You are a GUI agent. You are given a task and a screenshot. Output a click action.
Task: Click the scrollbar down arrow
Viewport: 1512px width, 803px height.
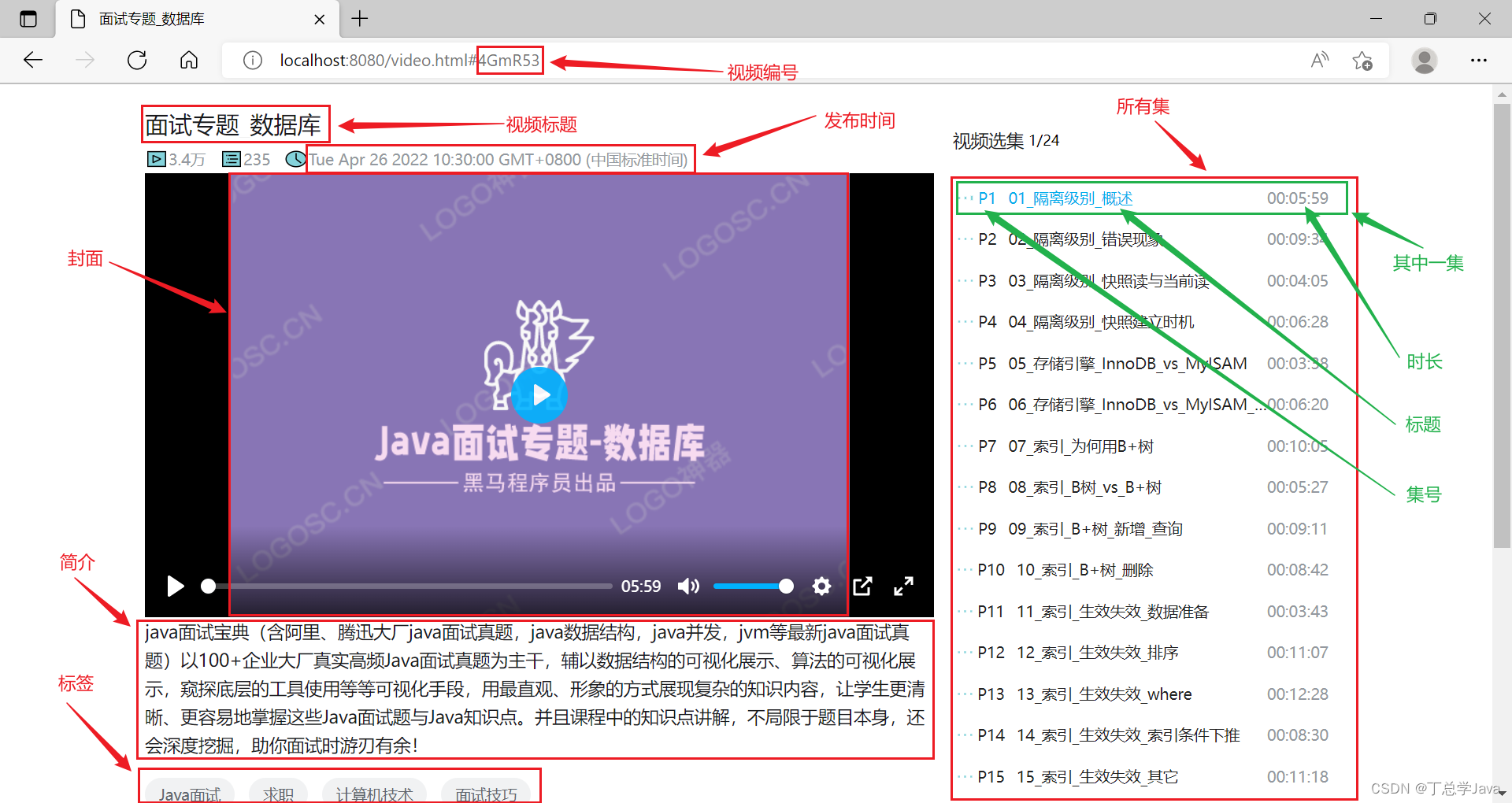coord(1502,794)
